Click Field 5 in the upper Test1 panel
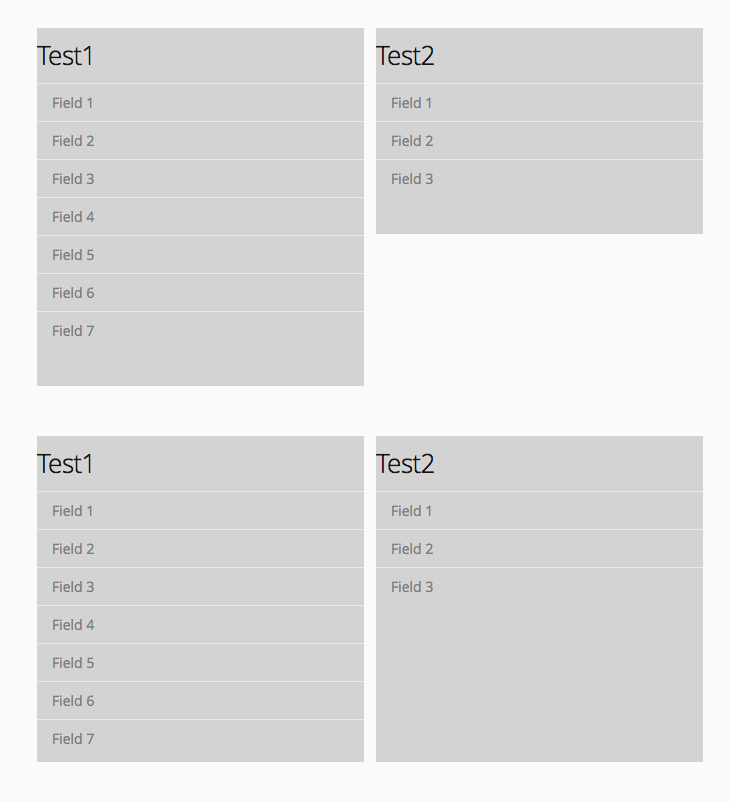 (200, 255)
